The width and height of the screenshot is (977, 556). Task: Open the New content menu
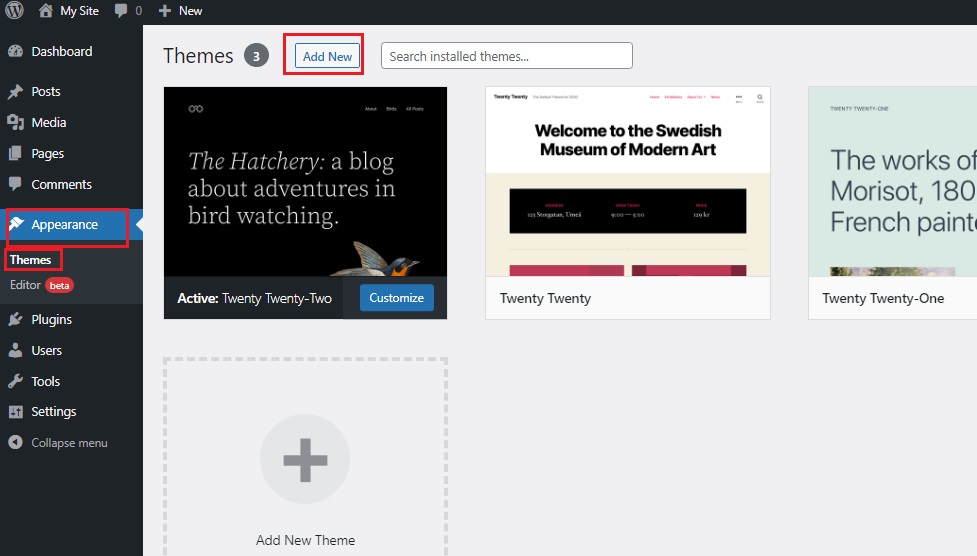[x=190, y=11]
